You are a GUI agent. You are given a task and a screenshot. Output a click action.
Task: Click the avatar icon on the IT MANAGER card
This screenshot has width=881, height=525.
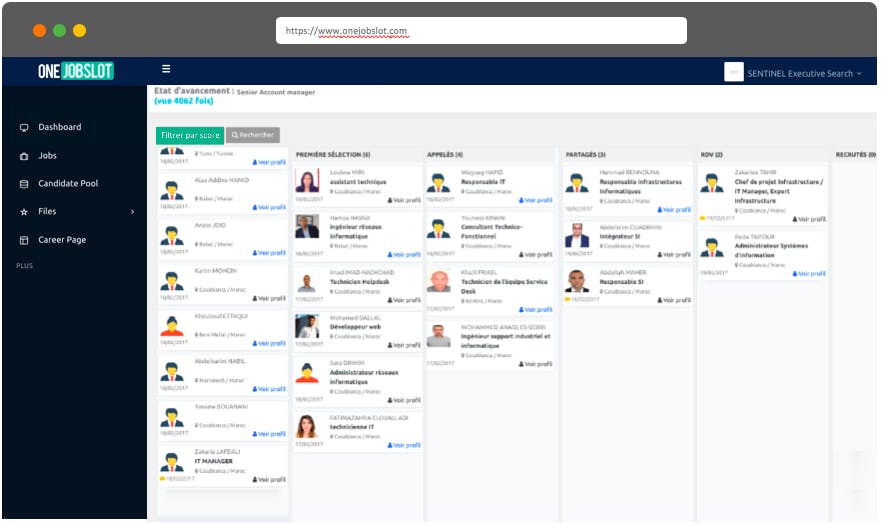tap(172, 462)
